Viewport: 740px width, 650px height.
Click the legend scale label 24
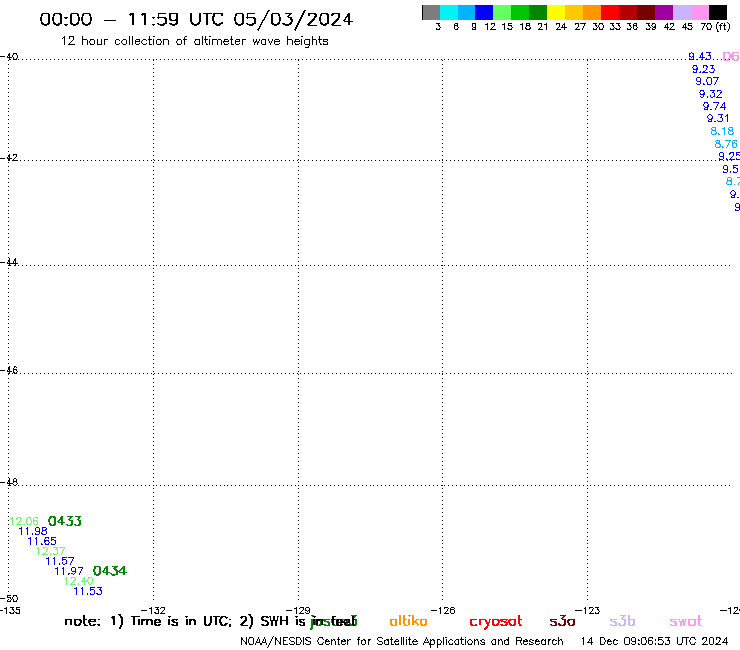coord(561,27)
